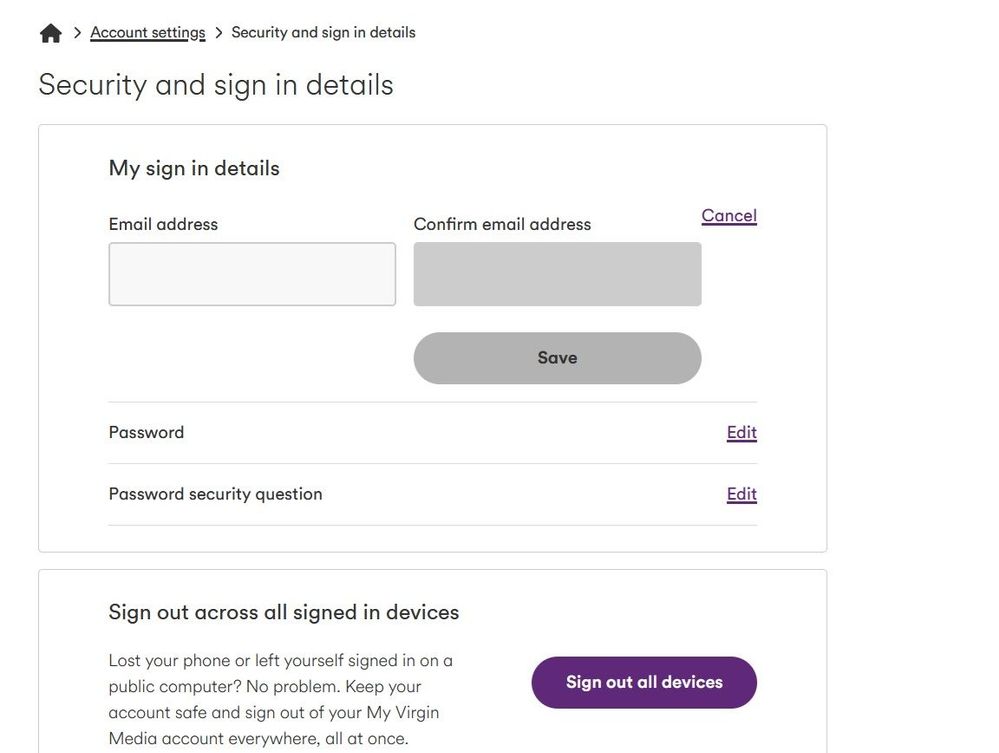
Task: Click the Lost your phone description paragraph
Action: click(280, 699)
